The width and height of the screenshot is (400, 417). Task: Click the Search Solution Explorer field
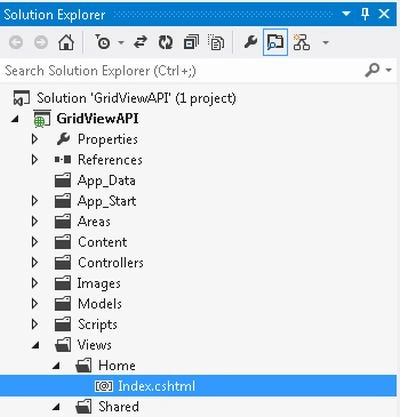(x=182, y=70)
